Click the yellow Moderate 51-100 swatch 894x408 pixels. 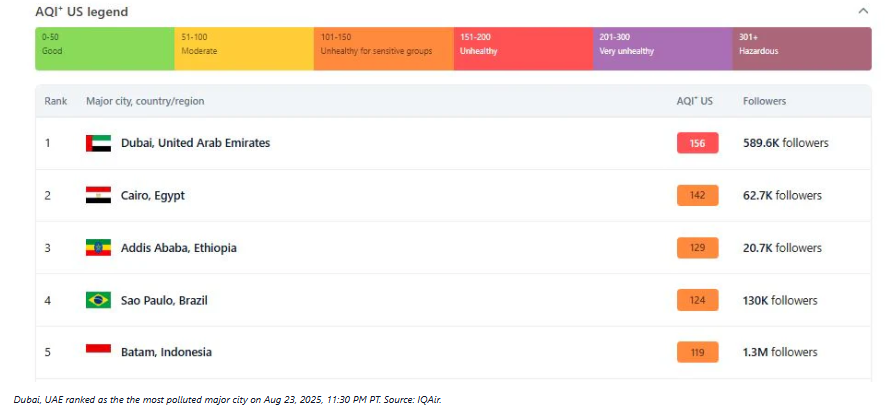point(244,49)
